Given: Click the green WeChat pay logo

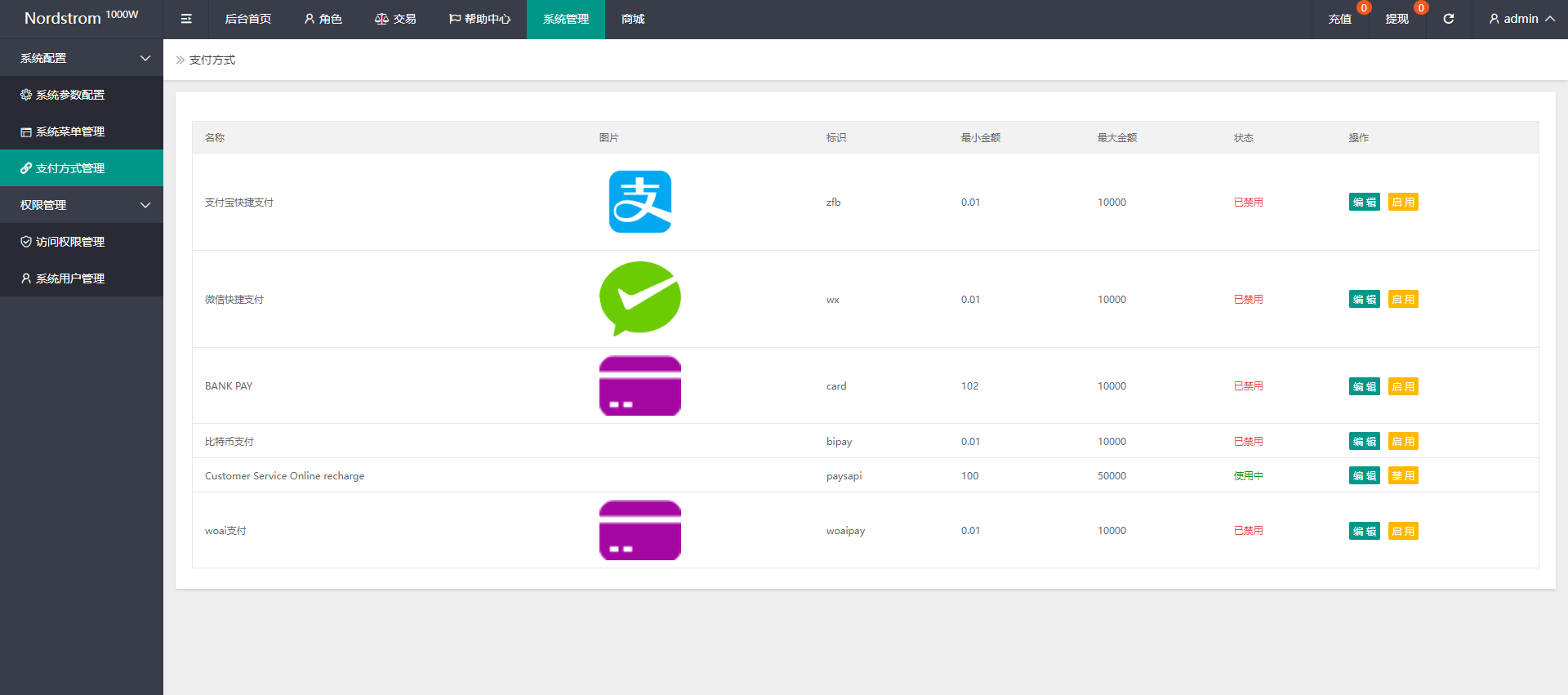Looking at the screenshot, I should (x=639, y=298).
